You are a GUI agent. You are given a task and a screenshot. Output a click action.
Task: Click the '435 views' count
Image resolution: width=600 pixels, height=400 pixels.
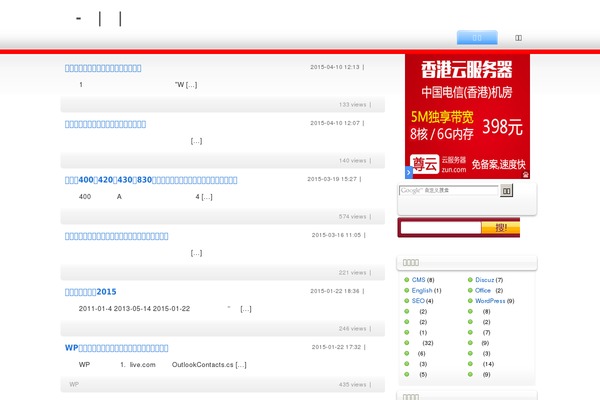pos(352,384)
